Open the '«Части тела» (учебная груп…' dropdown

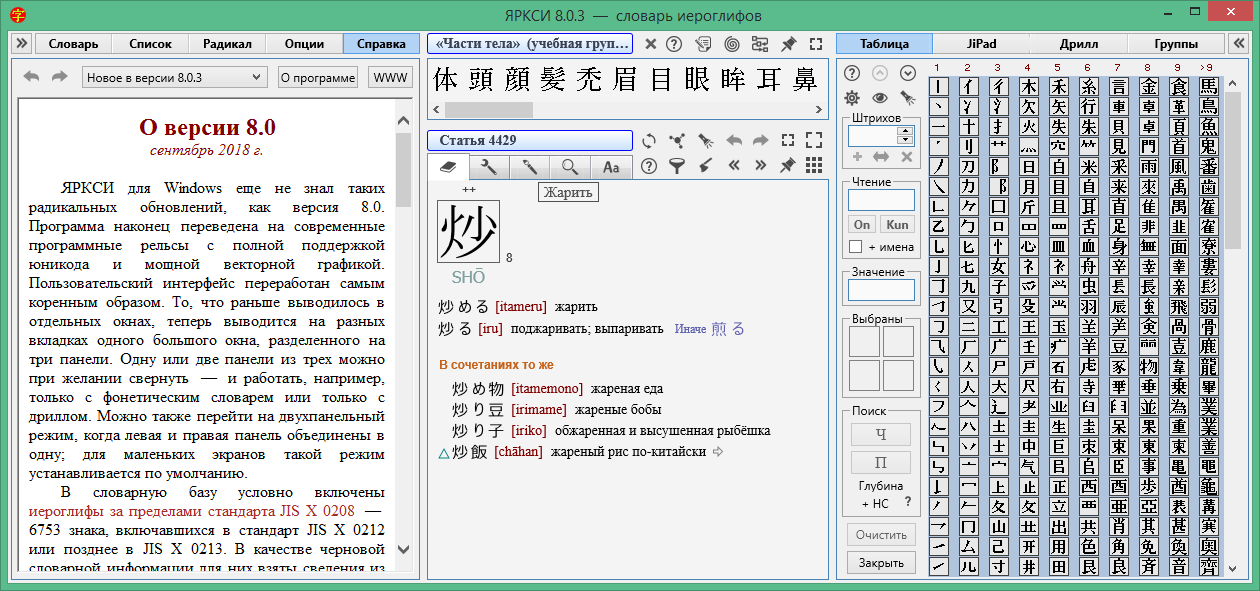pos(530,44)
